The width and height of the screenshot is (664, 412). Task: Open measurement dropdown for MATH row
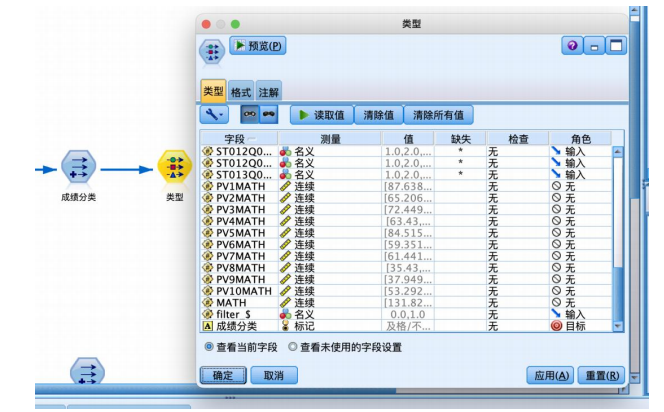pos(330,303)
